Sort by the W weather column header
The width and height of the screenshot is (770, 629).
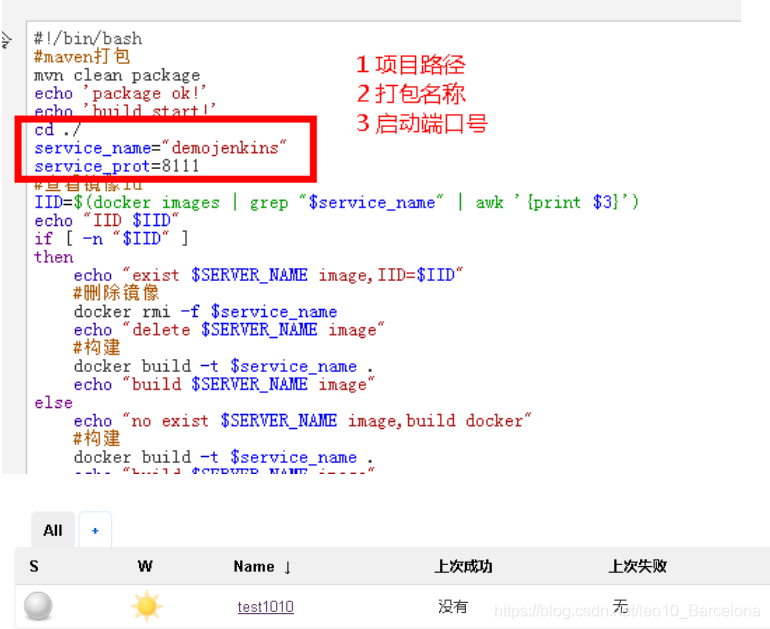click(145, 566)
